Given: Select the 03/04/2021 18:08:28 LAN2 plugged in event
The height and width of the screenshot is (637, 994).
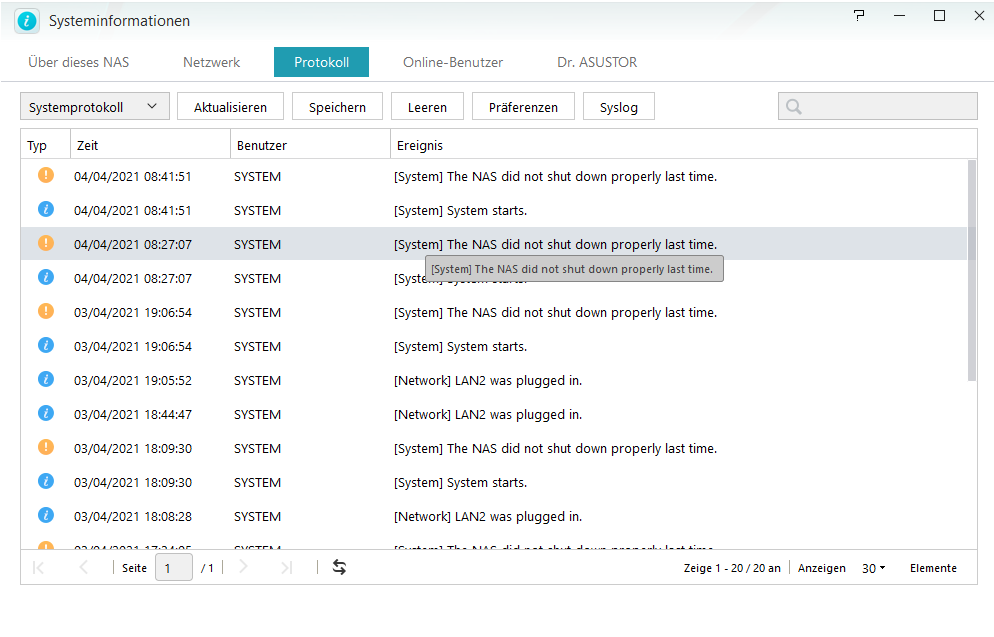Looking at the screenshot, I should [x=487, y=517].
